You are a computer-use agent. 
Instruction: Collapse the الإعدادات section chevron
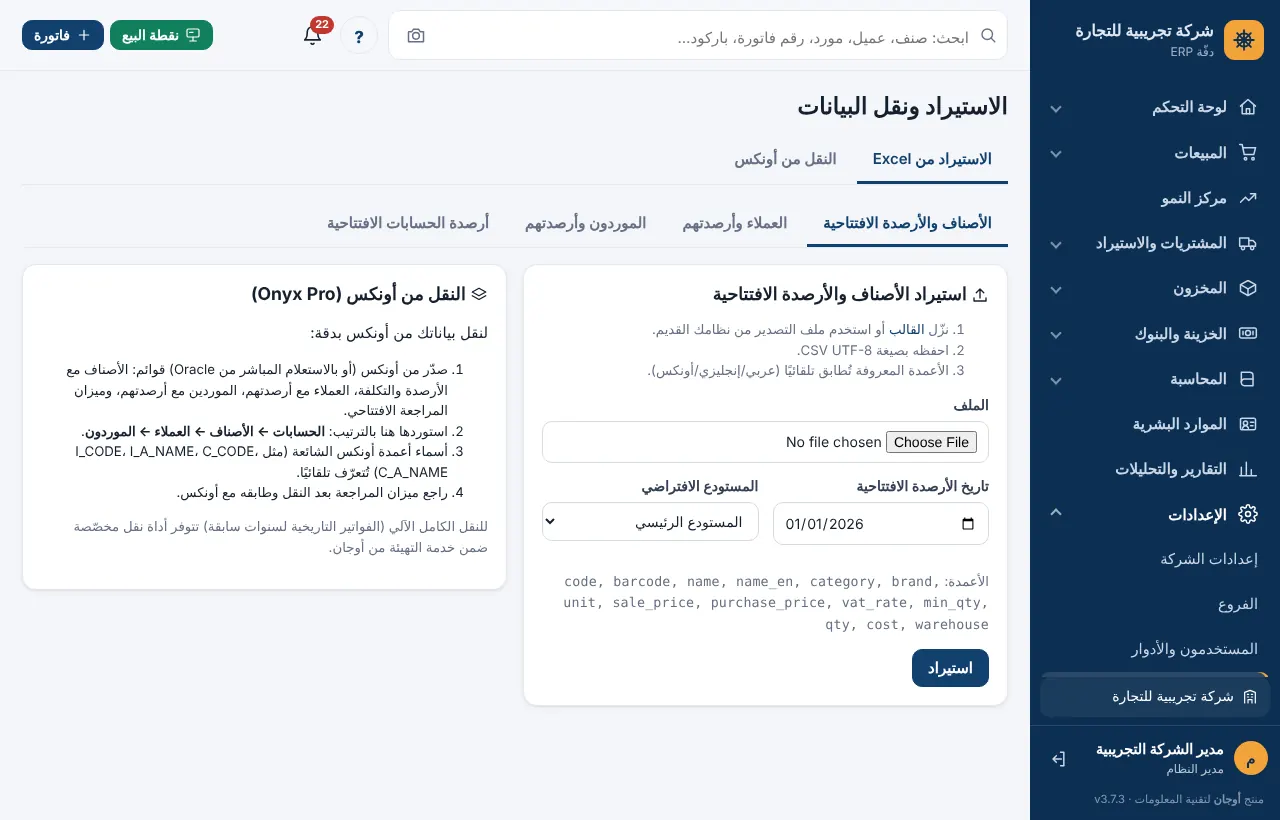coord(1056,512)
